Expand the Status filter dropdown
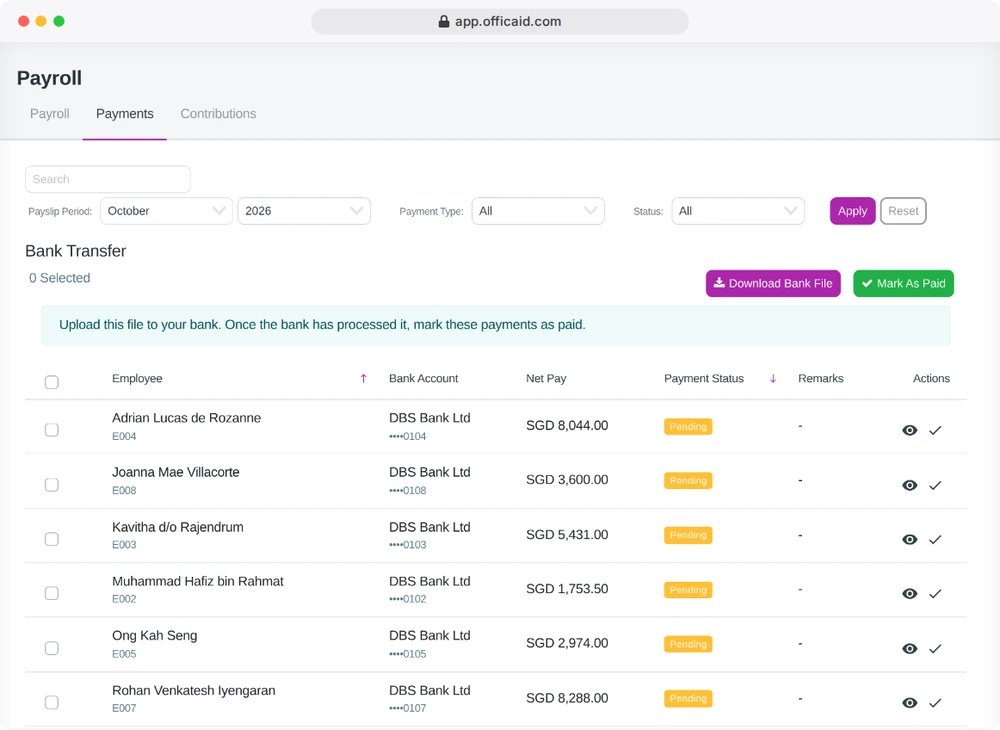Image resolution: width=1000 pixels, height=730 pixels. (738, 211)
